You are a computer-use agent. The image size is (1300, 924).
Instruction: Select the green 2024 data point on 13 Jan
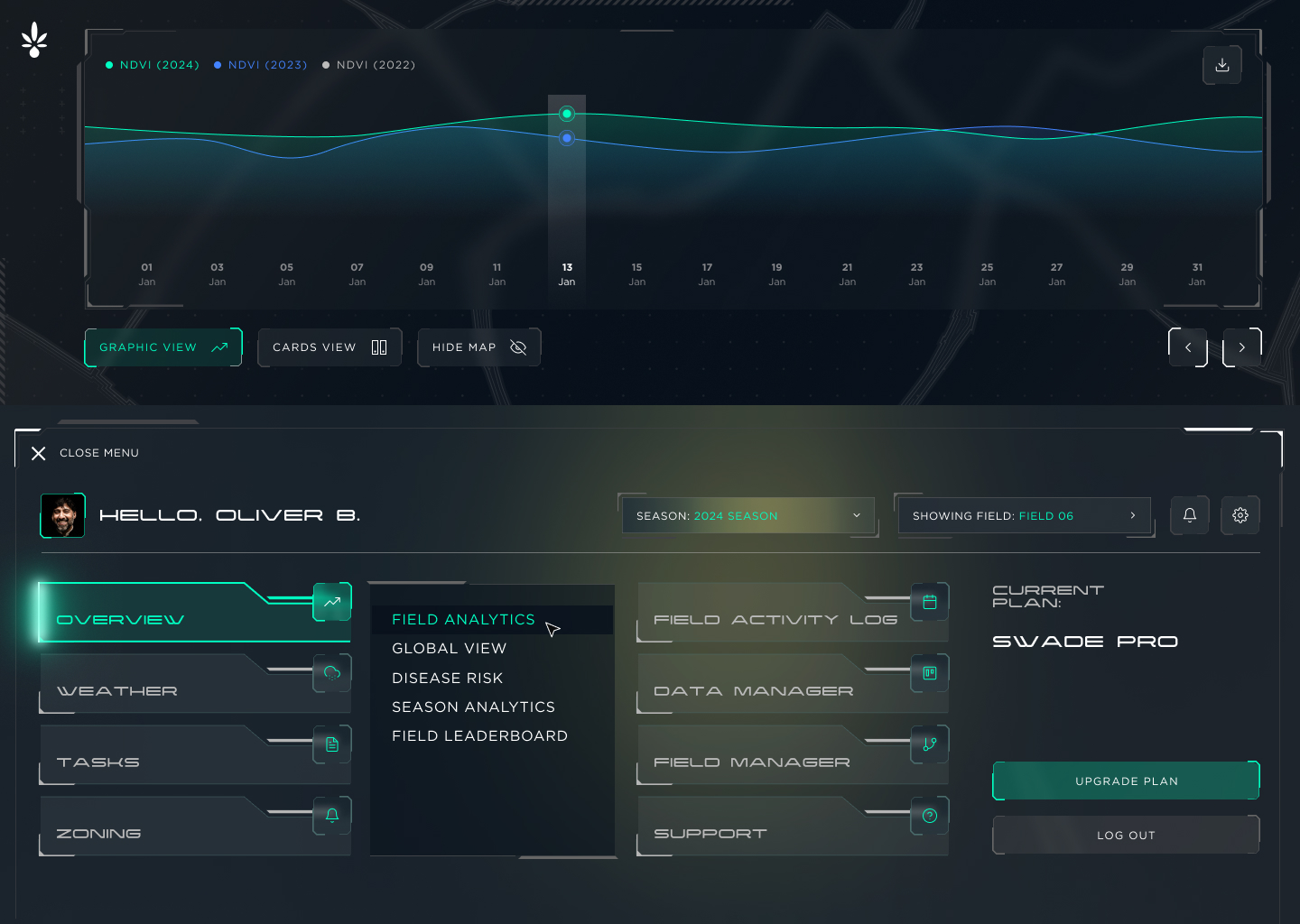click(567, 114)
